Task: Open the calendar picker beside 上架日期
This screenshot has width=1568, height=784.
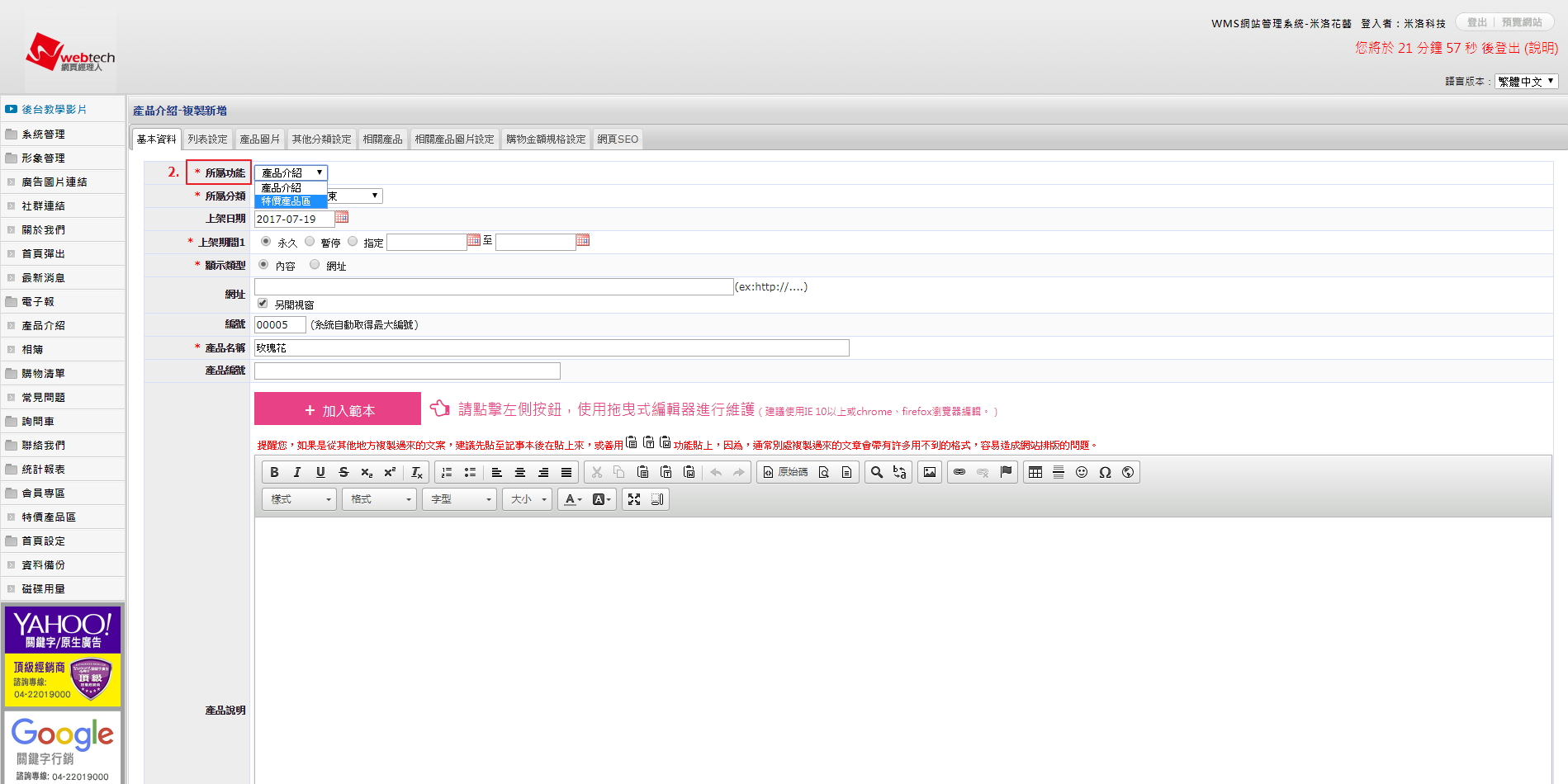Action: [x=342, y=217]
